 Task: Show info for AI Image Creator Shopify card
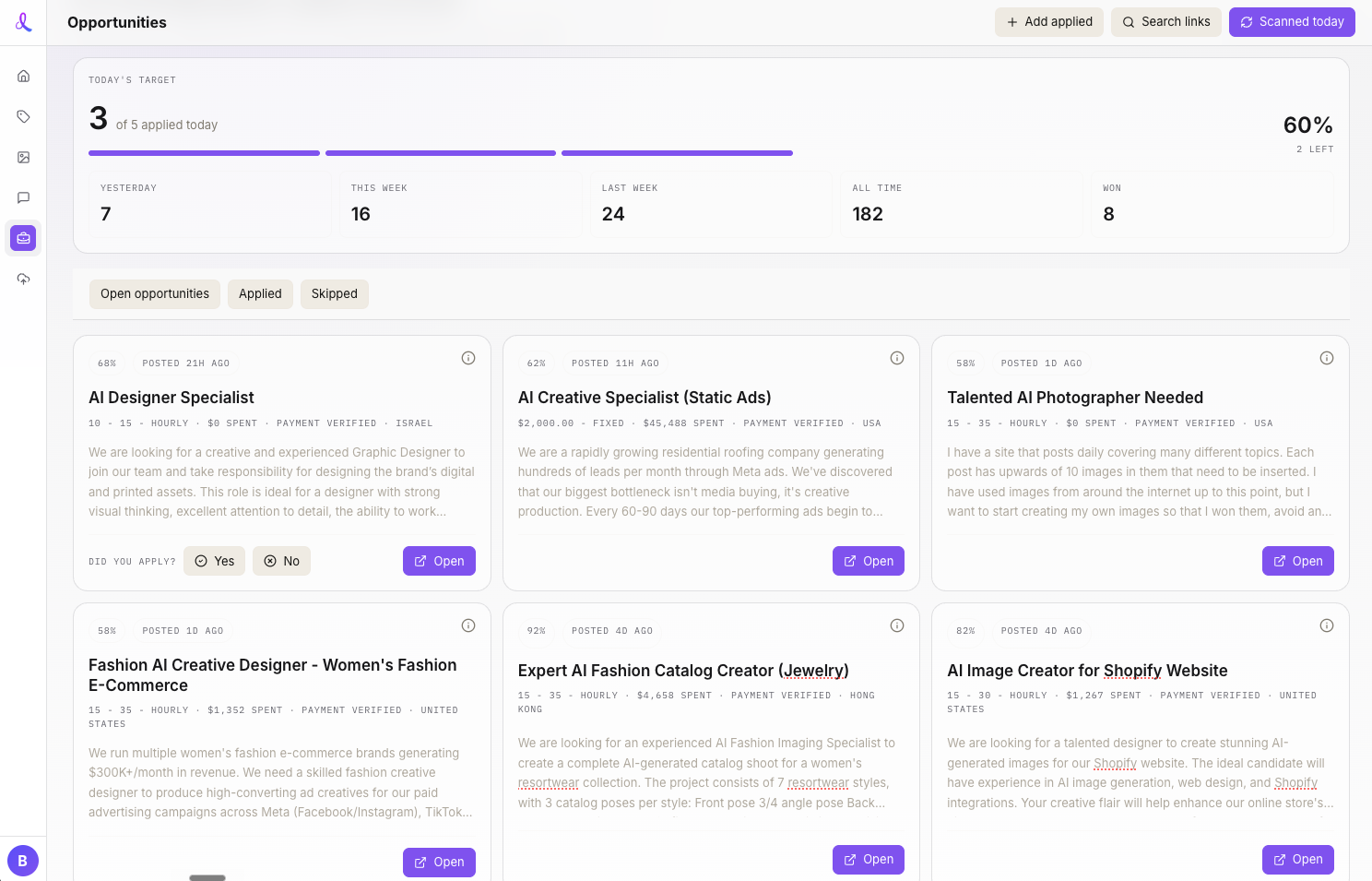pyautogui.click(x=1327, y=625)
